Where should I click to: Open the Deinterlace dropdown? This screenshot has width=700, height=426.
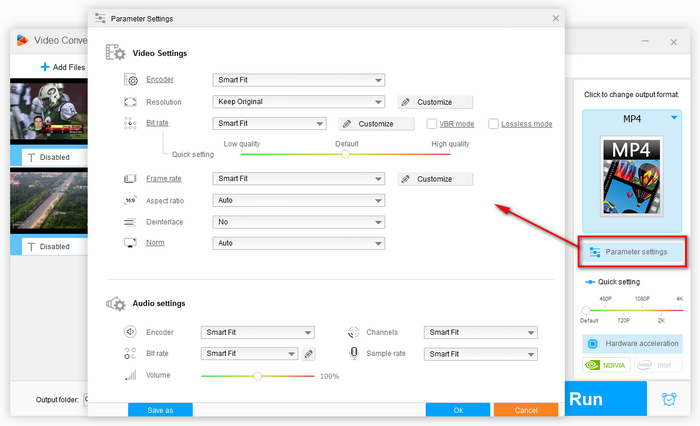tap(299, 222)
